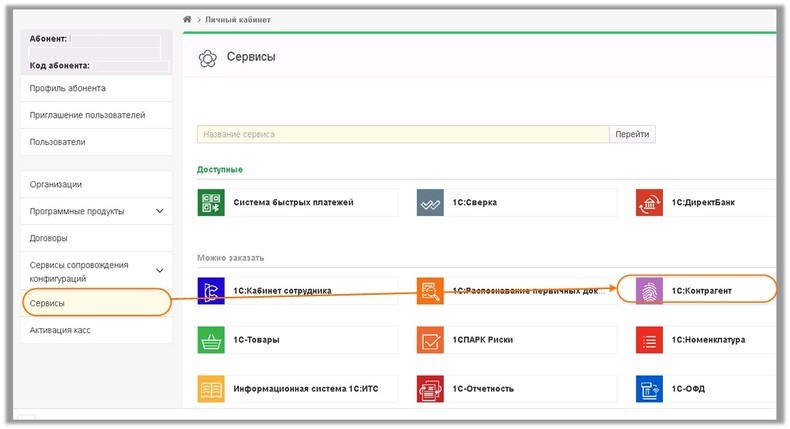Viewport: 790px width, 429px height.
Task: Click the Перейти button
Action: [632, 134]
